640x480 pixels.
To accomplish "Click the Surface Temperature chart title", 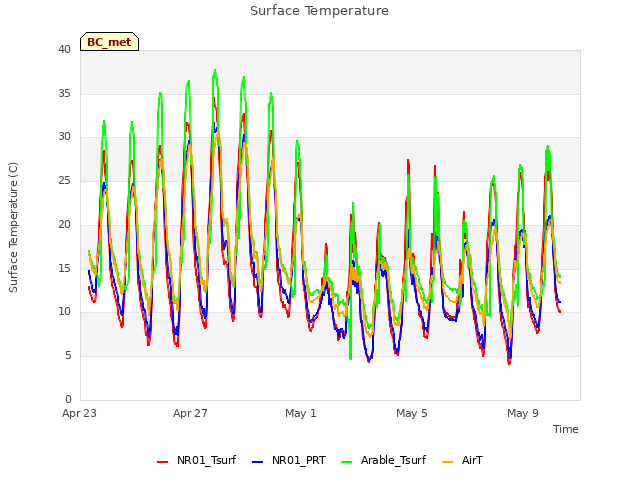I will (319, 11).
